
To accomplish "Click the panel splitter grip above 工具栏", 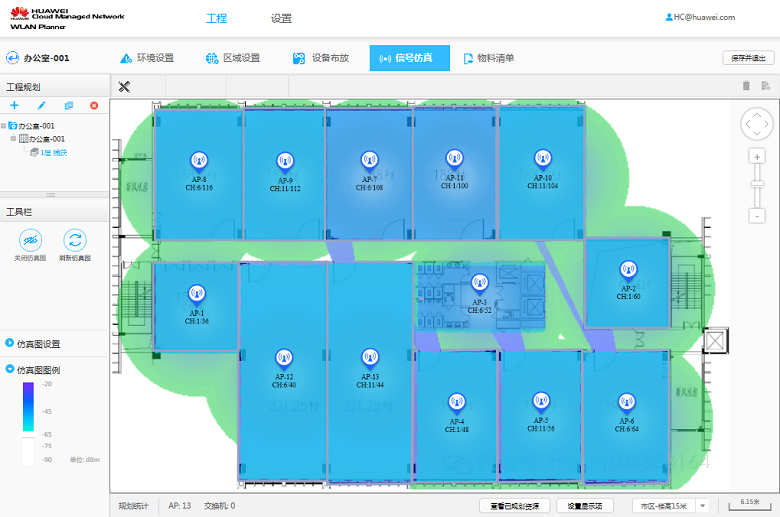I will tap(51, 195).
